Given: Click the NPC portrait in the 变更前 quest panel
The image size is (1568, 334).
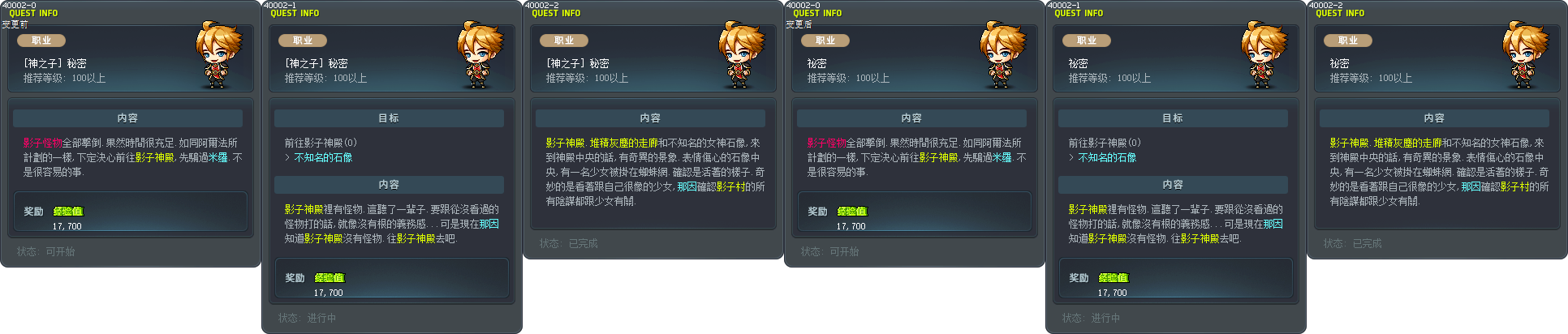Looking at the screenshot, I should (219, 54).
